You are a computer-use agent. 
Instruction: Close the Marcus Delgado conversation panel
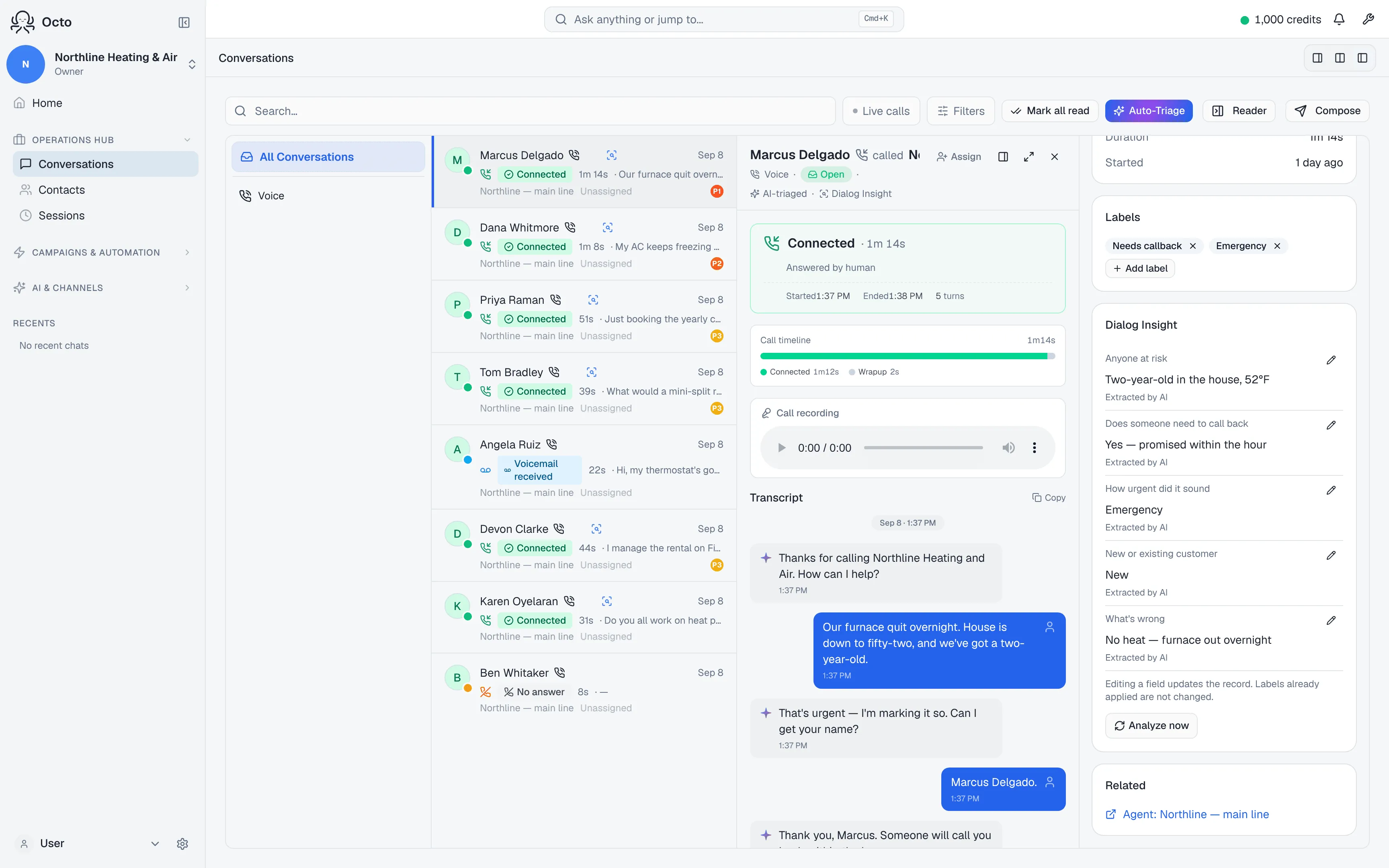point(1054,157)
